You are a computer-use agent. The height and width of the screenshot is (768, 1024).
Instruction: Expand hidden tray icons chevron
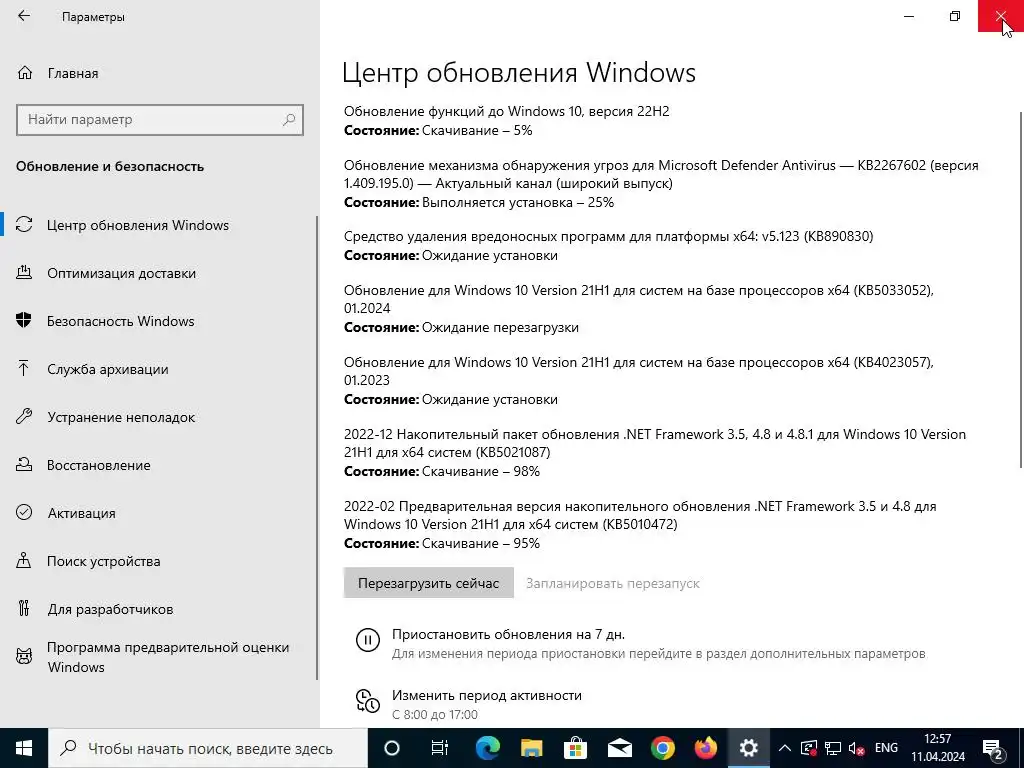[x=785, y=748]
